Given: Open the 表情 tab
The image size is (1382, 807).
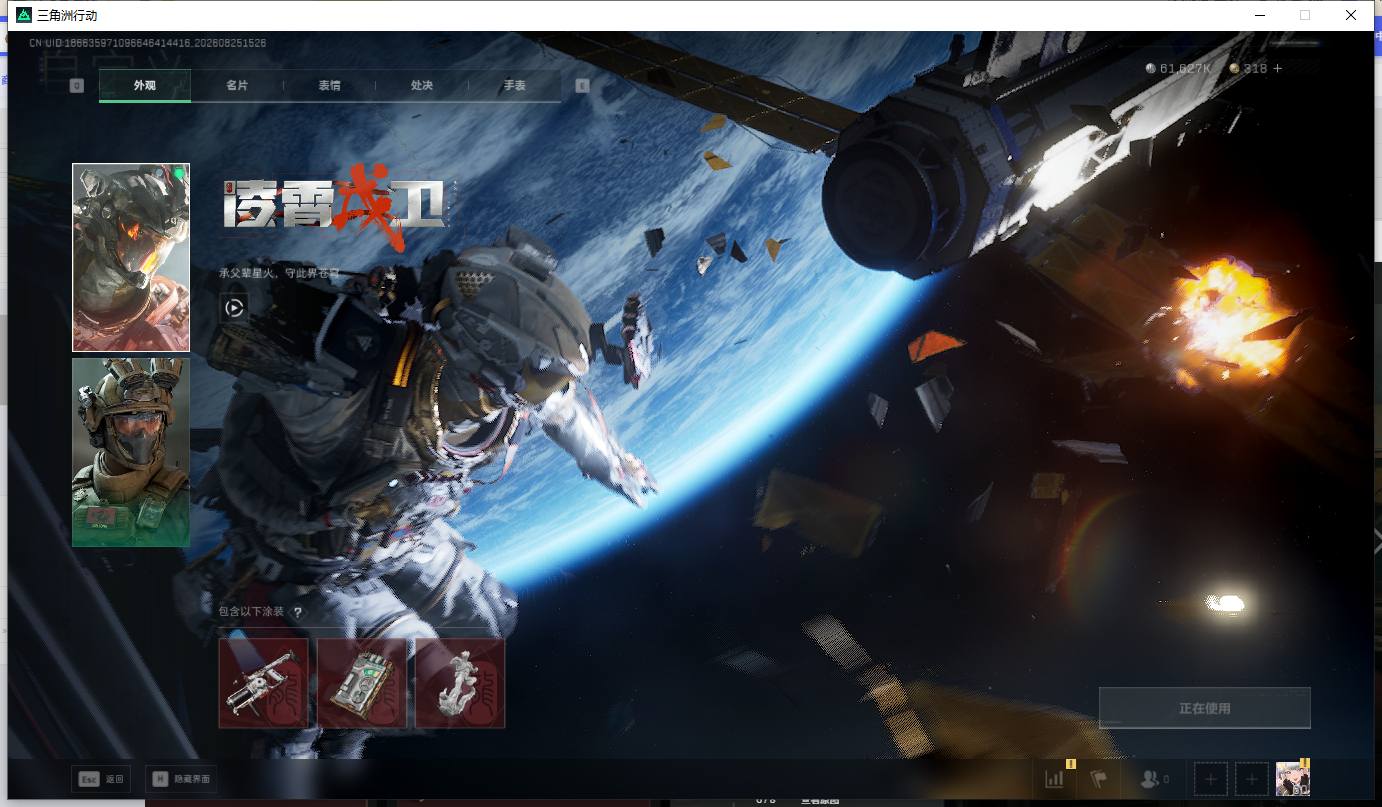Looking at the screenshot, I should coord(329,85).
